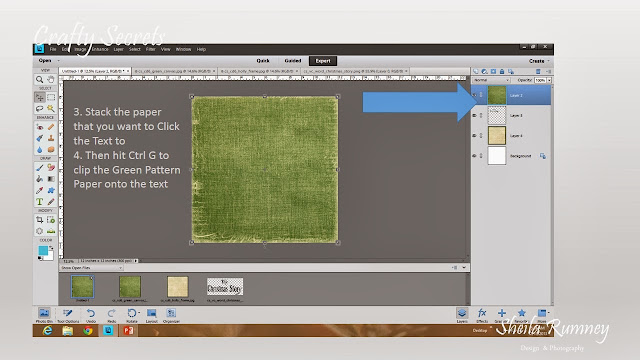
Task: Hide the Background layer eye icon
Action: click(x=474, y=156)
